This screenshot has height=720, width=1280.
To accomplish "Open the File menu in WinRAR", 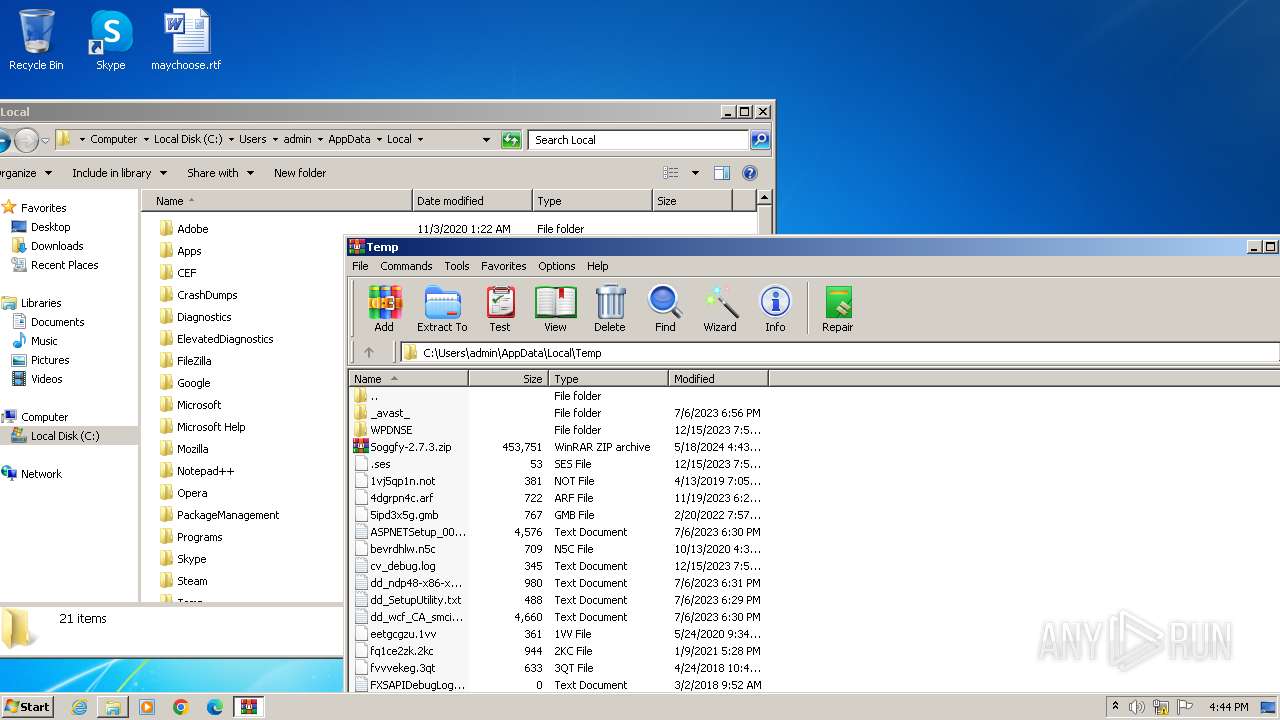I will click(360, 266).
